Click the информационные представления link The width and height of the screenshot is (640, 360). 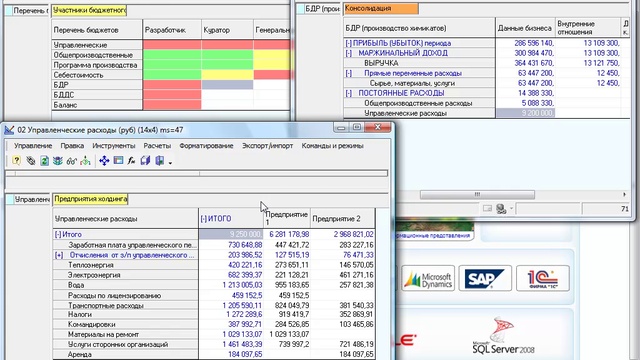pyautogui.click(x=433, y=236)
